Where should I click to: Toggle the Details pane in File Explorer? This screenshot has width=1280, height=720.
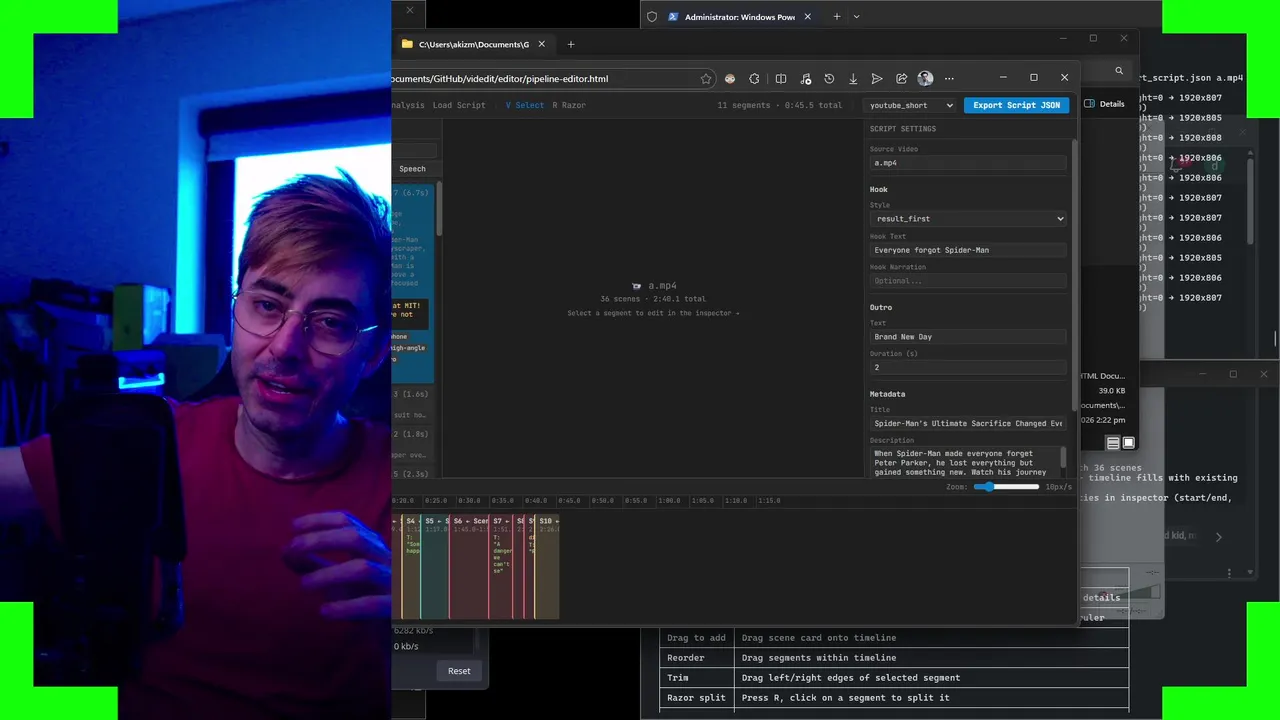click(1105, 104)
